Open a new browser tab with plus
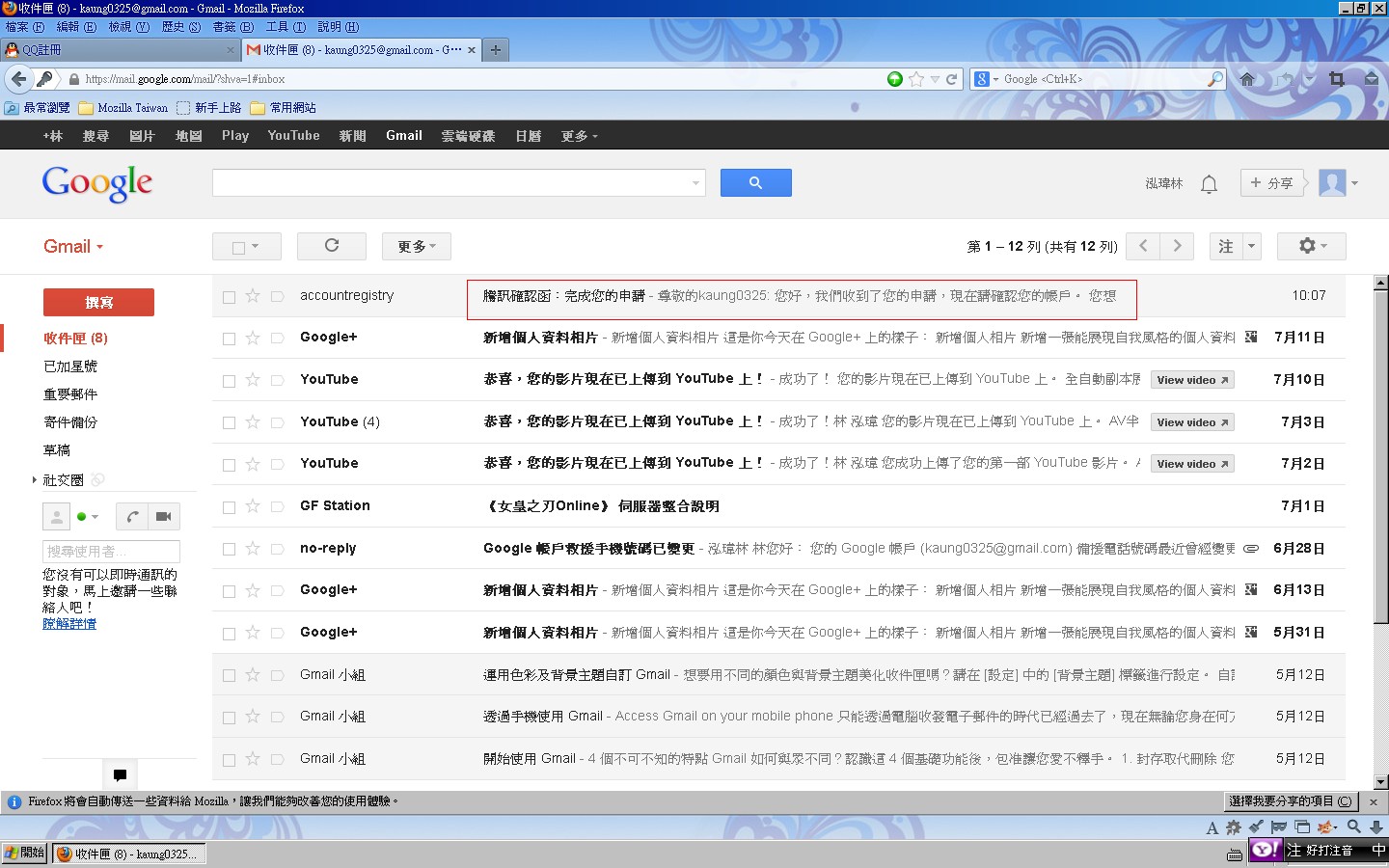1389x868 pixels. click(x=496, y=49)
